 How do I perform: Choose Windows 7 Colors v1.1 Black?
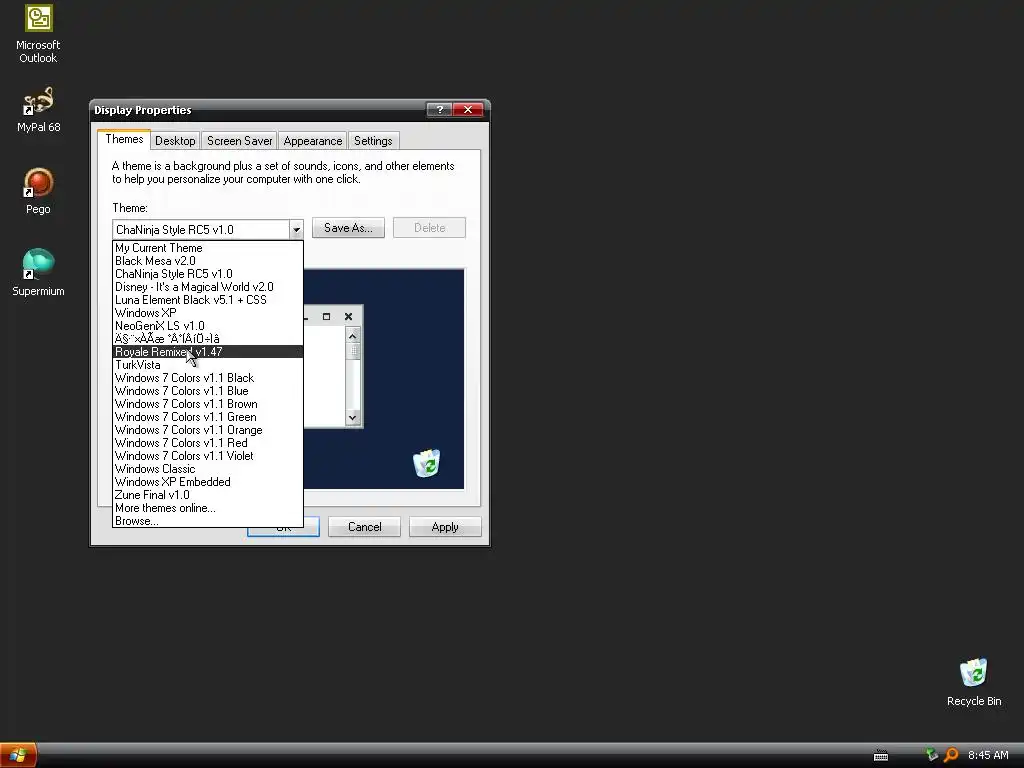click(x=208, y=378)
